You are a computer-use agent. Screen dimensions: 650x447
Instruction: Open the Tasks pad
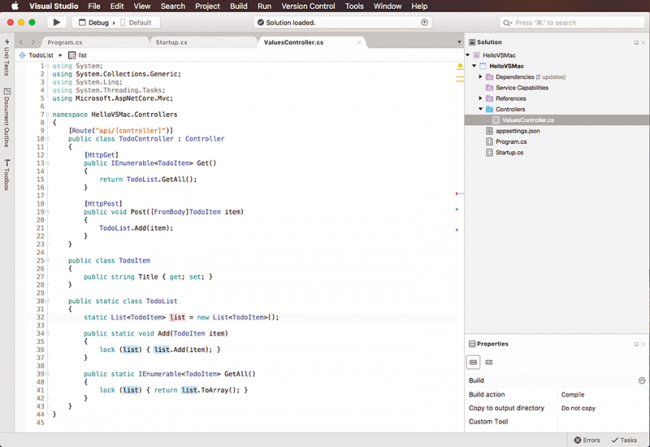tap(624, 440)
